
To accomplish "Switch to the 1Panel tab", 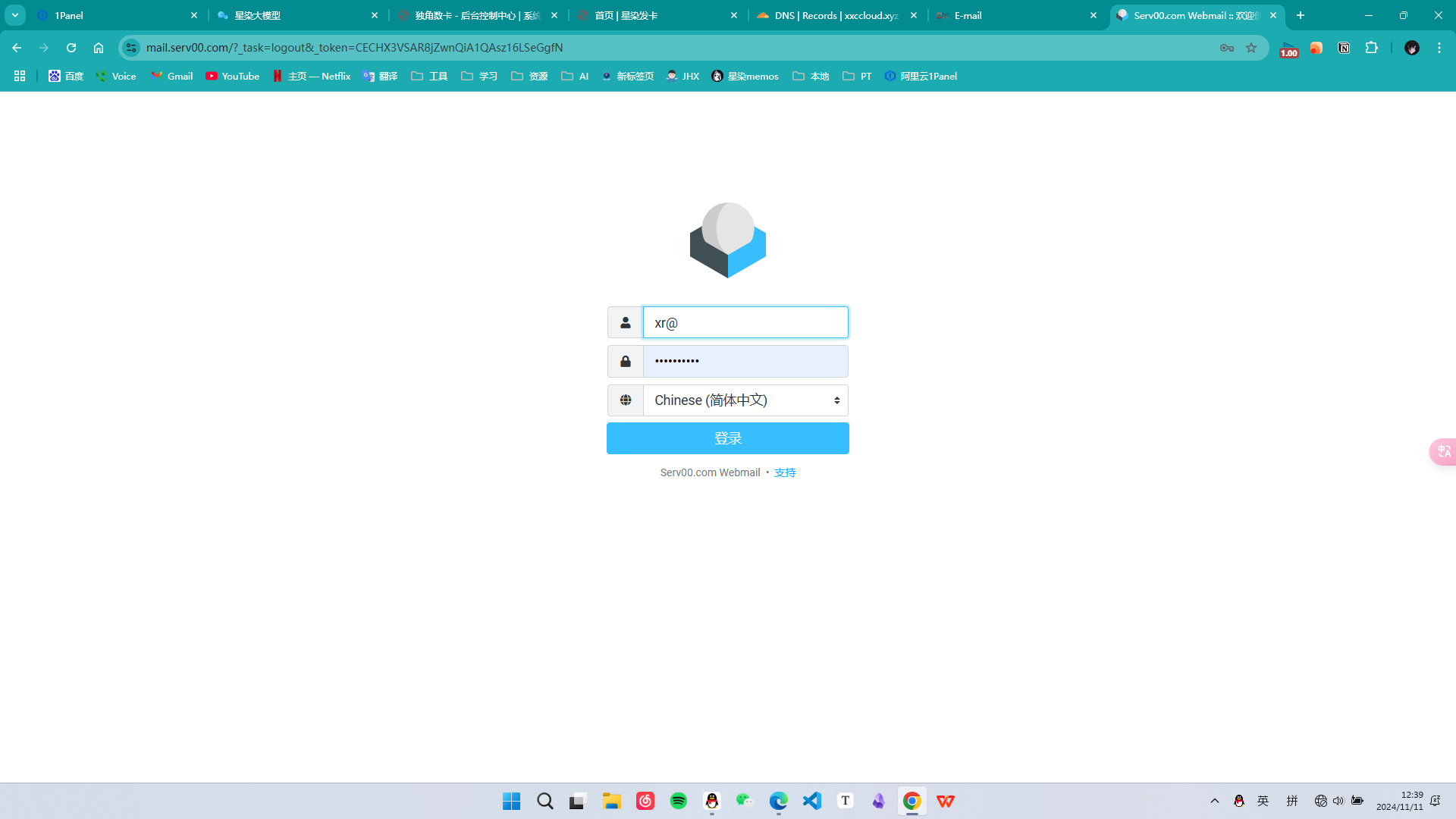I will (x=114, y=15).
